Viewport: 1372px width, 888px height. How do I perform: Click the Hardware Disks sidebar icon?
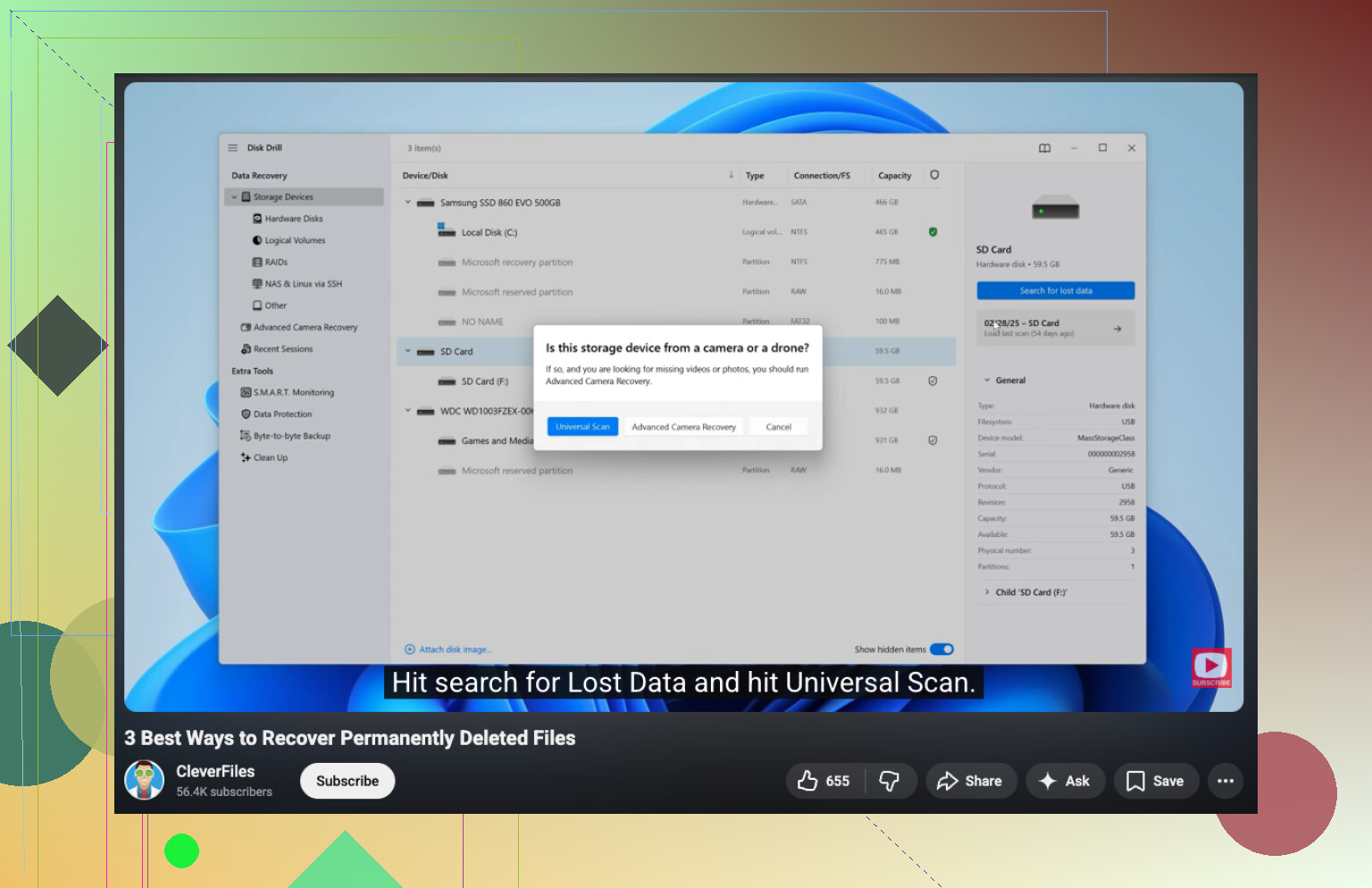click(x=257, y=219)
